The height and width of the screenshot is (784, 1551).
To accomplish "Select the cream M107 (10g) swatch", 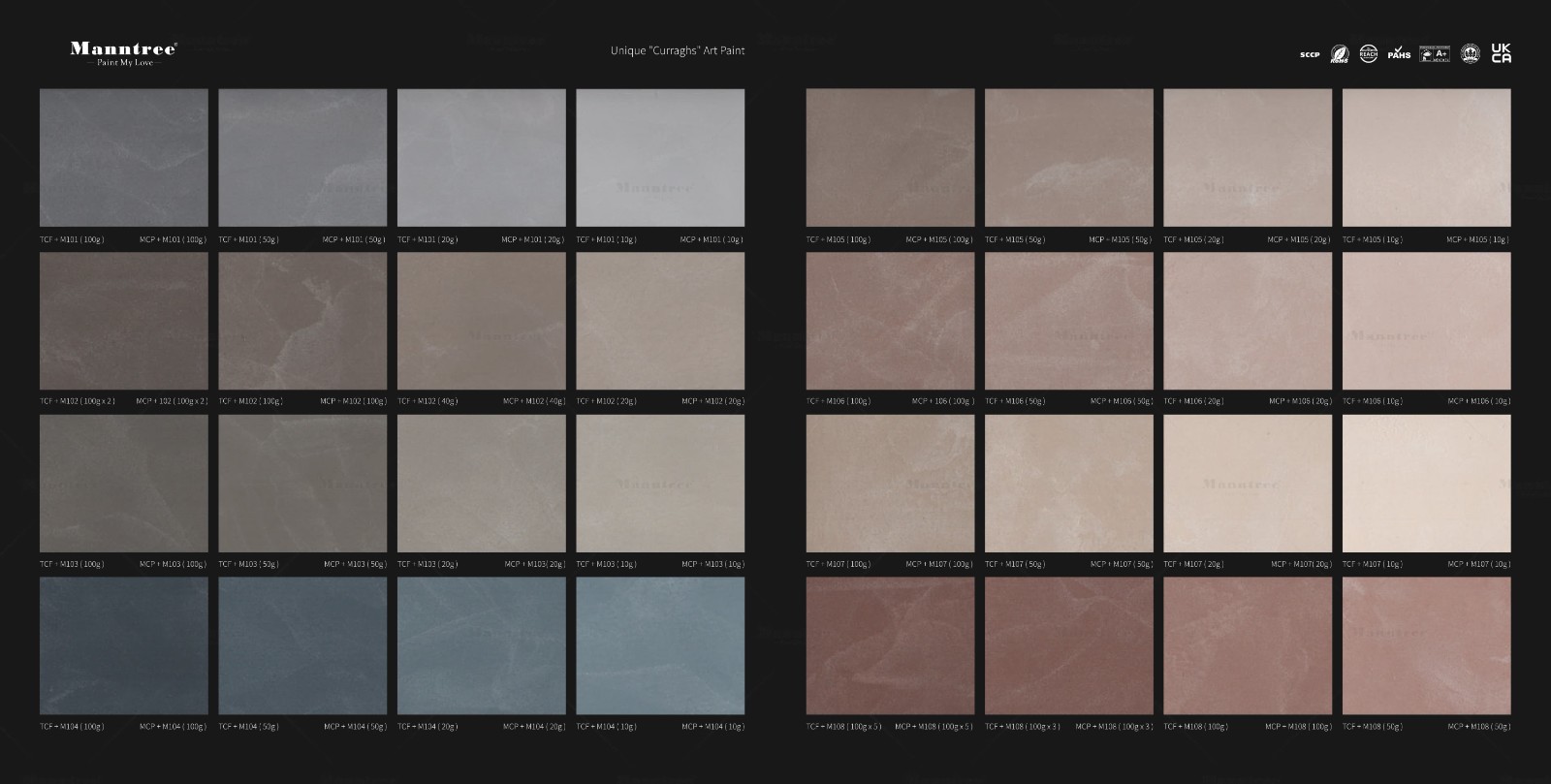I will (1426, 484).
